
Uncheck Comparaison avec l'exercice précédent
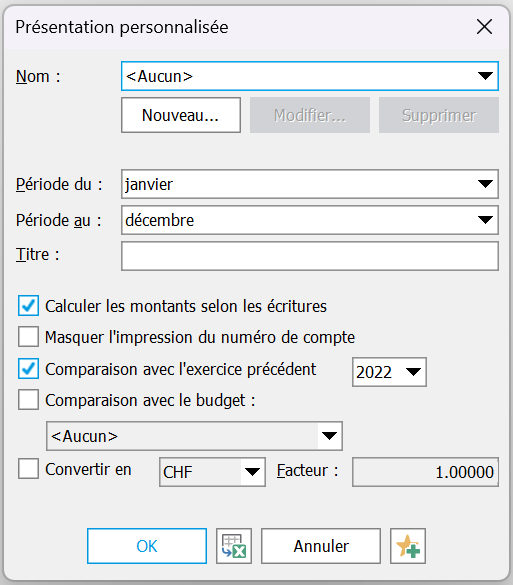[28, 369]
